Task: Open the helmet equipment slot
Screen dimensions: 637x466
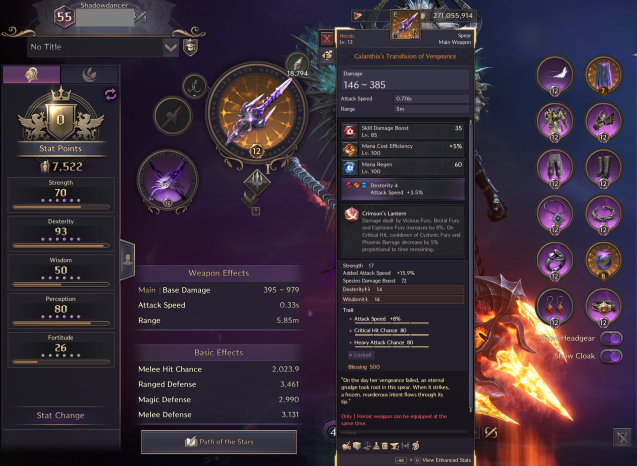Action: point(555,75)
